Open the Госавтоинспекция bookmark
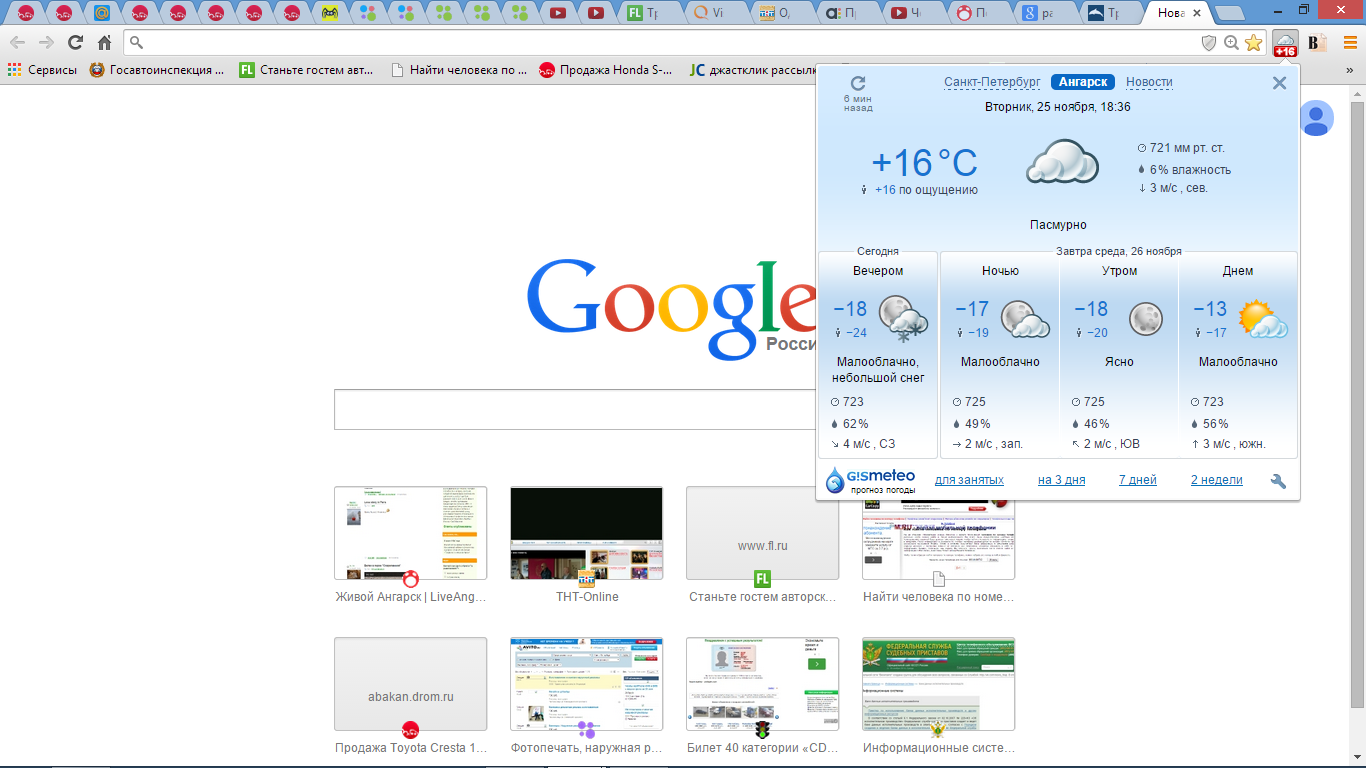 pyautogui.click(x=157, y=70)
